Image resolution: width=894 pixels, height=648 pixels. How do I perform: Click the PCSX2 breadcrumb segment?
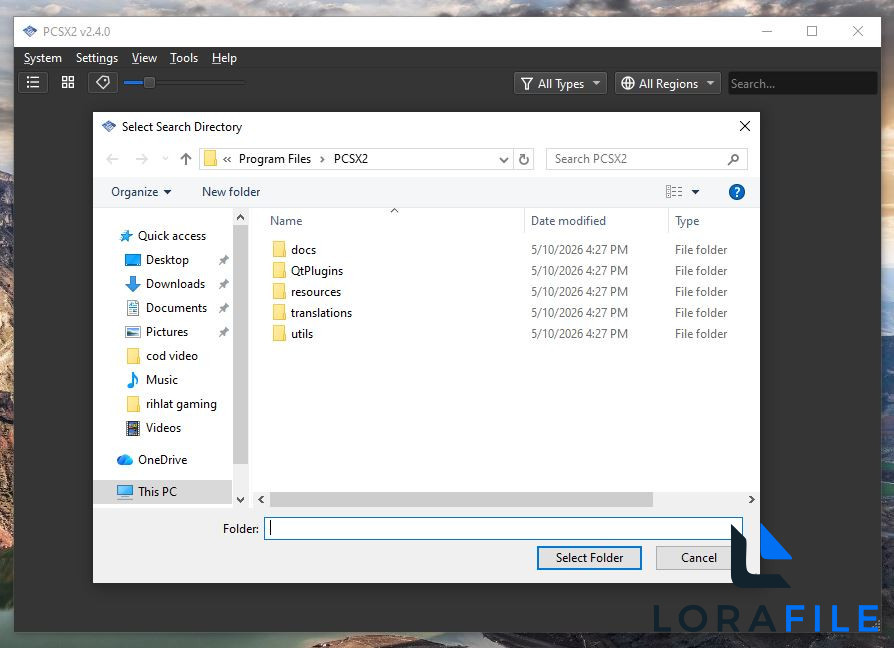(x=351, y=159)
